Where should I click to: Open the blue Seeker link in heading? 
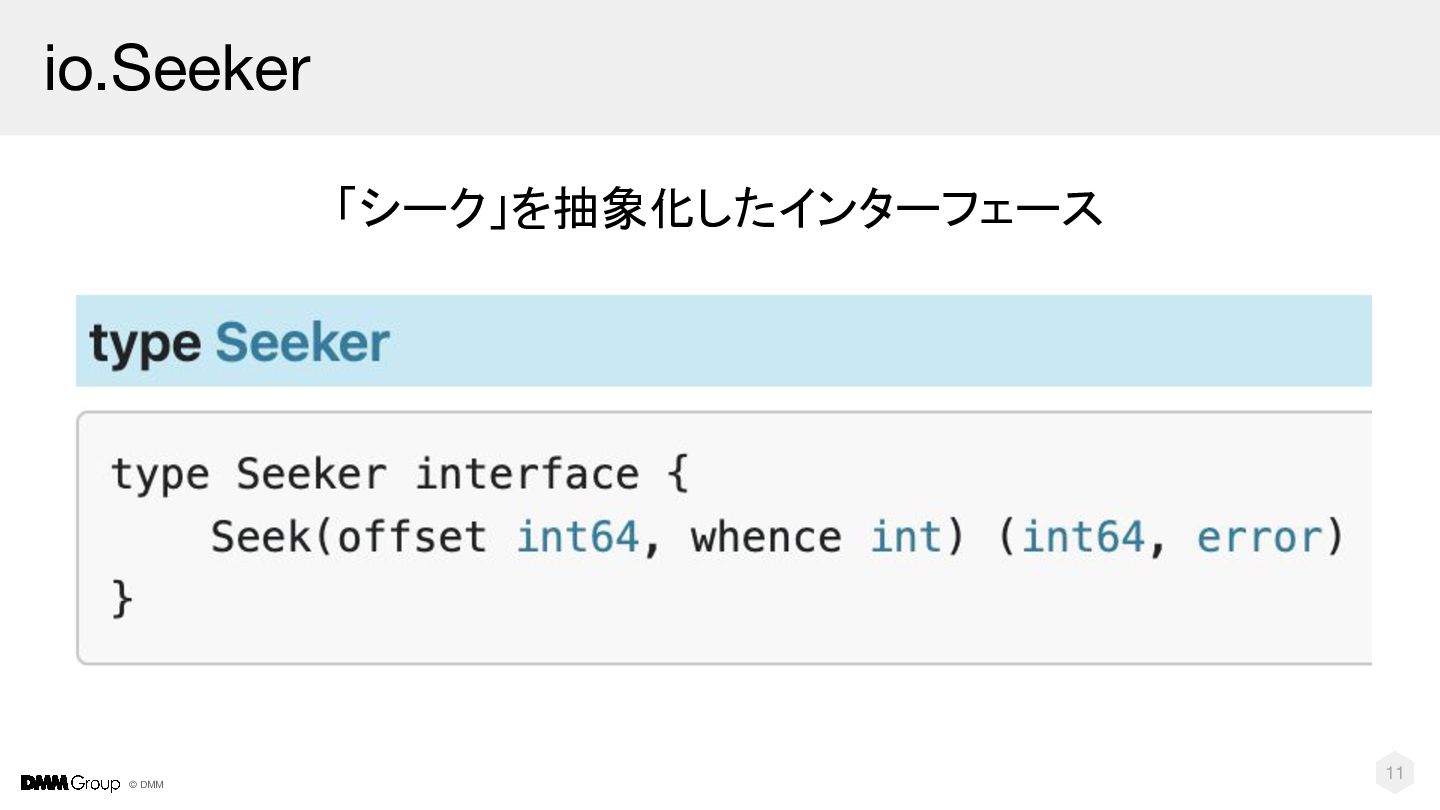coord(302,343)
